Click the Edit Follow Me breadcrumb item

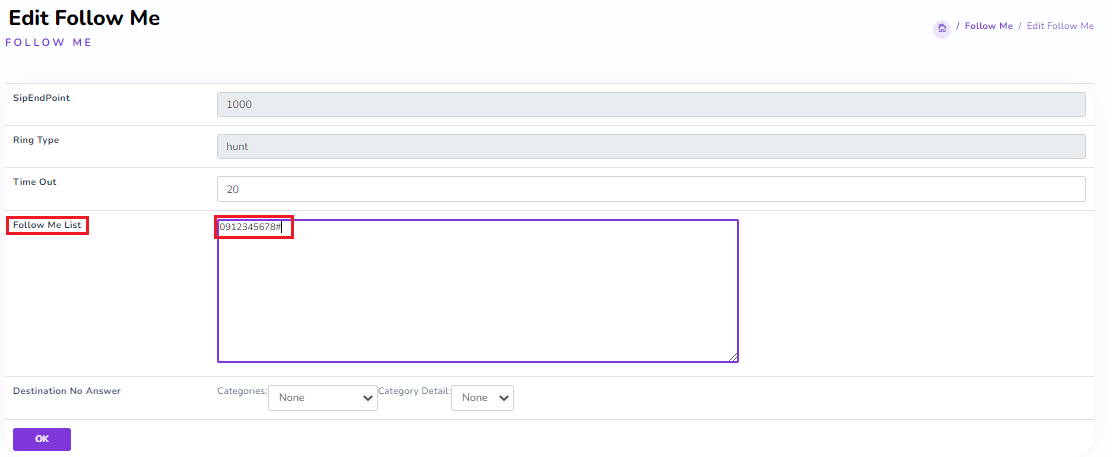pos(1060,26)
